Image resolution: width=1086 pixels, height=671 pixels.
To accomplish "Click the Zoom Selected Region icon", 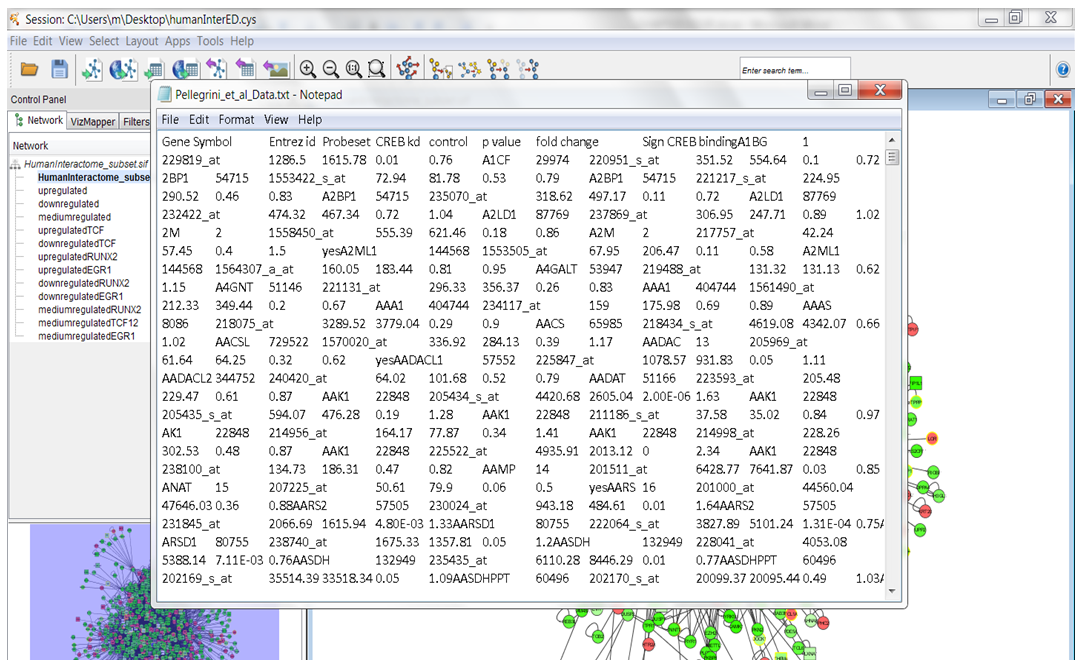I will (x=376, y=69).
